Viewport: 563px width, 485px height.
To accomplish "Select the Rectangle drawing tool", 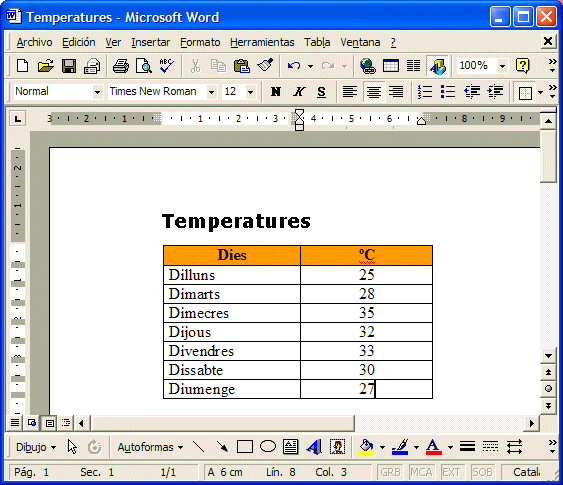I will [x=245, y=447].
